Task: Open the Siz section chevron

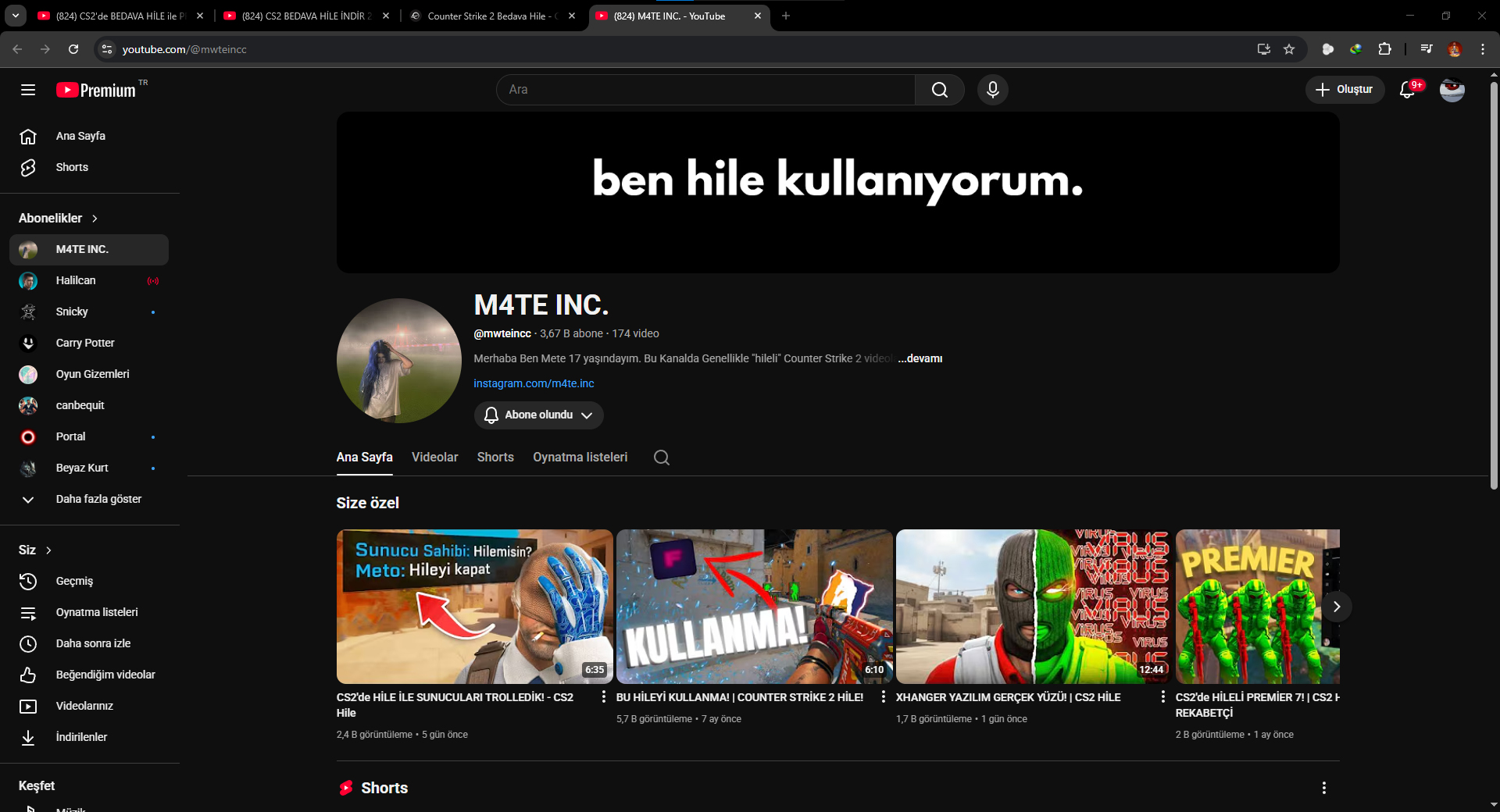Action: (x=48, y=550)
